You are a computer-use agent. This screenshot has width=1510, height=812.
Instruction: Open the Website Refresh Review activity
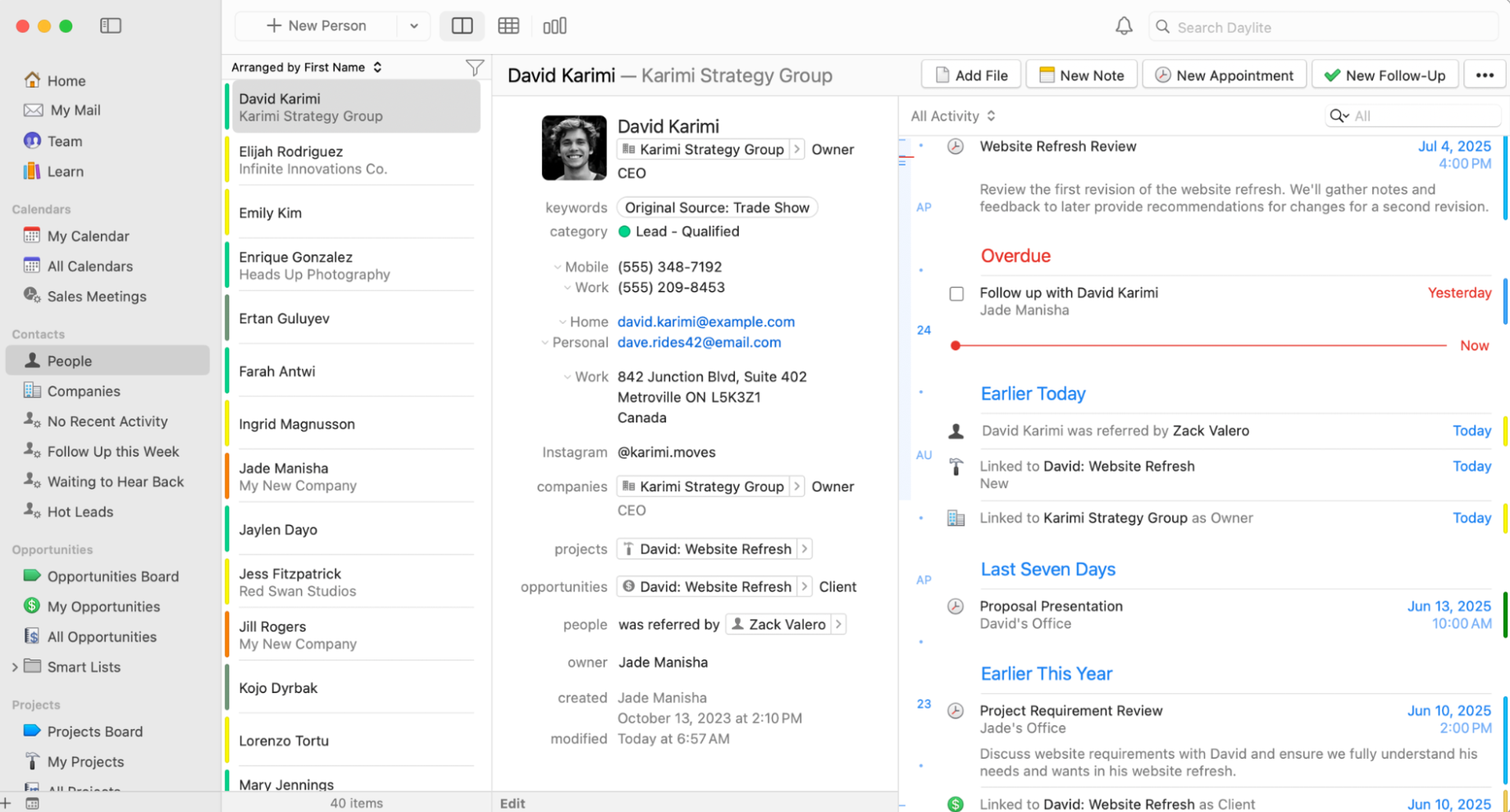[x=1058, y=147]
